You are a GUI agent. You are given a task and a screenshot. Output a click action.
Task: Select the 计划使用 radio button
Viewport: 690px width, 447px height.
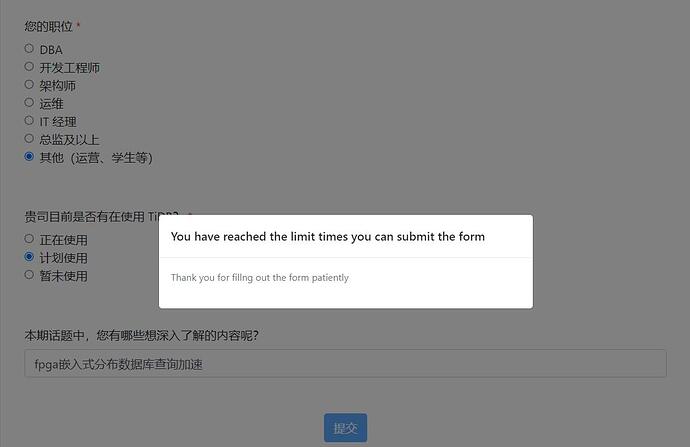[x=29, y=257]
